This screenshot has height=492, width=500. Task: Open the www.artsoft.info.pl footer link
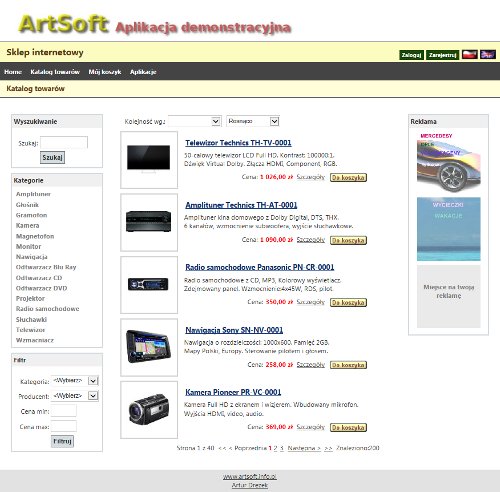tap(250, 477)
